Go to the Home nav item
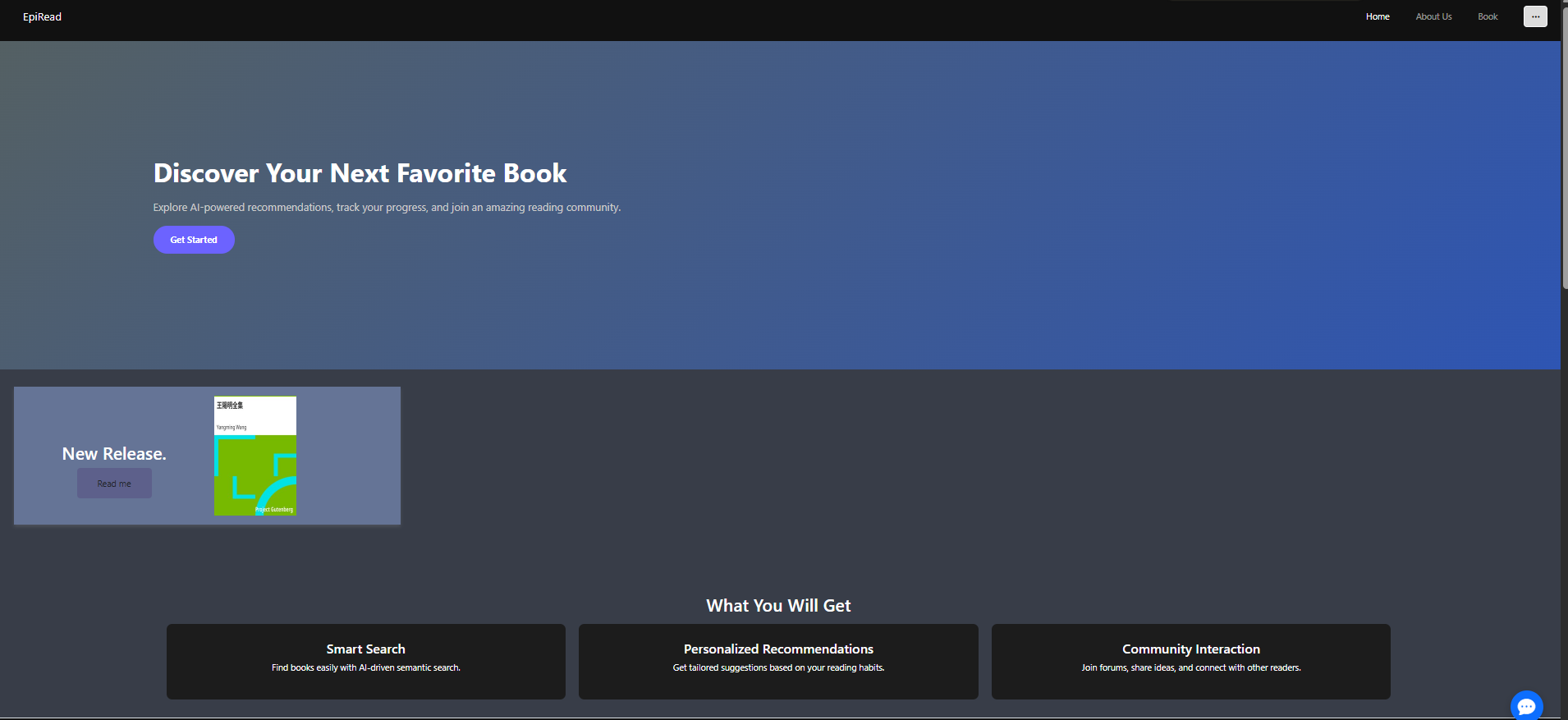This screenshot has width=1568, height=720. click(1378, 16)
